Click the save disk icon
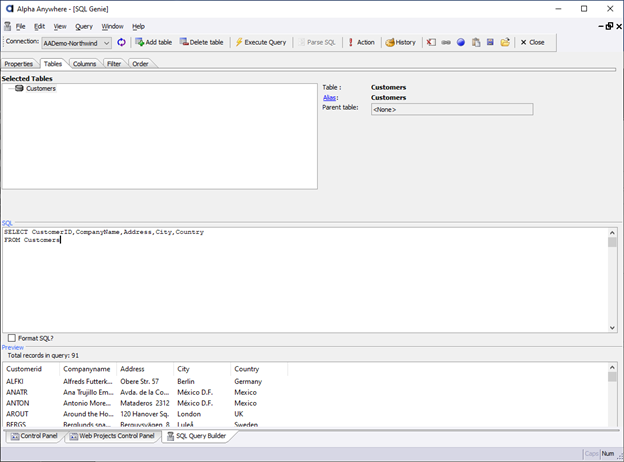This screenshot has width=624, height=462. (x=490, y=42)
